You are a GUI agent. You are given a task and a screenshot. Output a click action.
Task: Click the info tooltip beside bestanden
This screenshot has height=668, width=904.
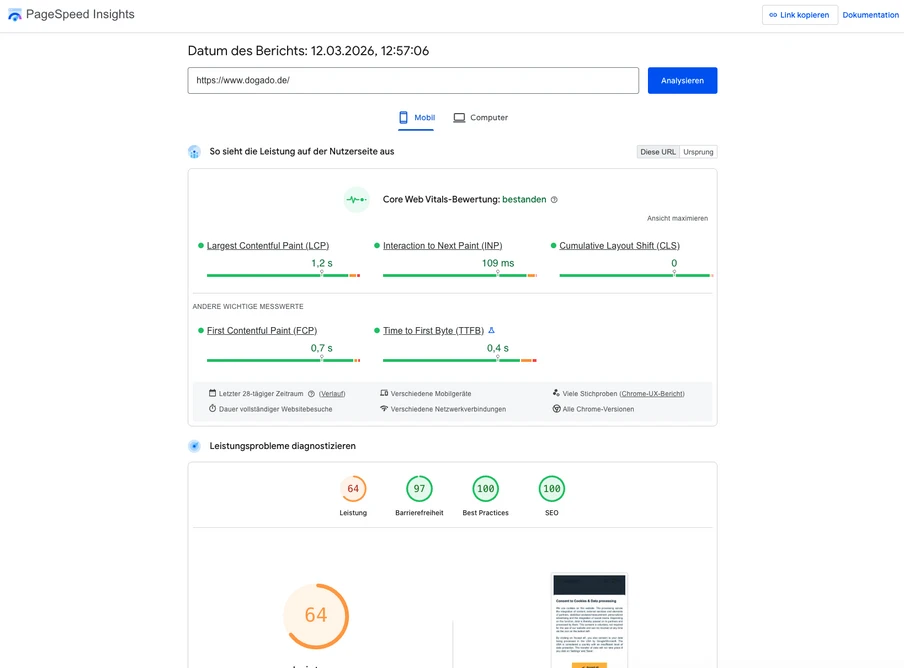coord(554,199)
